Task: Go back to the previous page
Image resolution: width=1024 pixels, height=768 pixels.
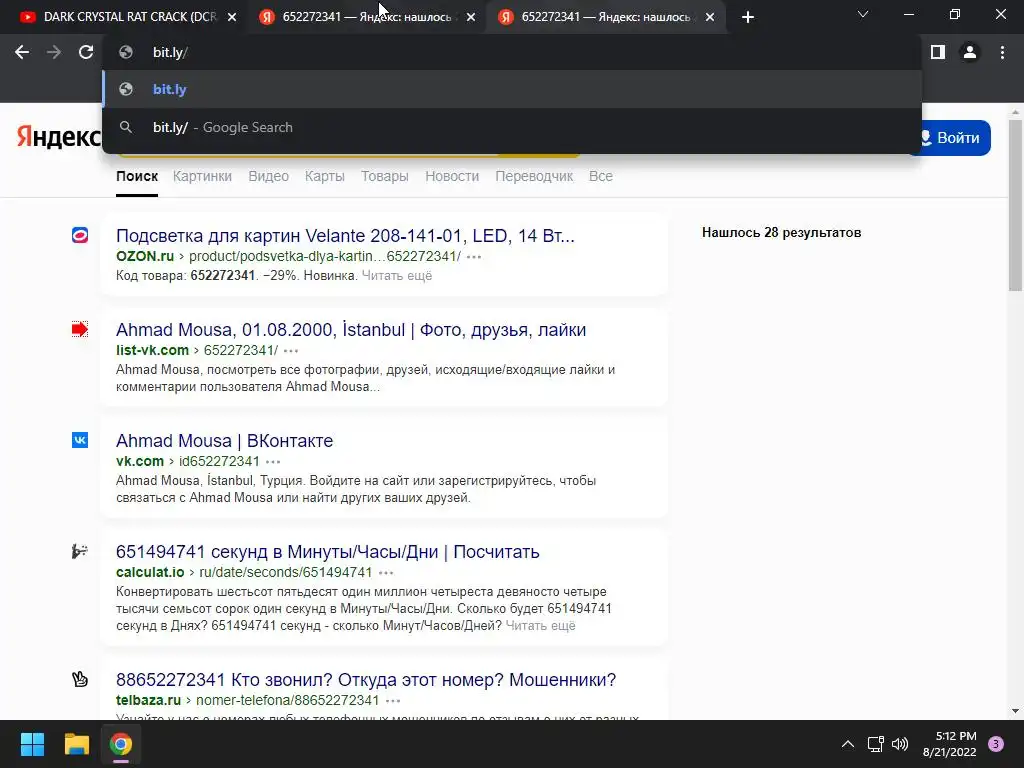Action: [x=22, y=52]
